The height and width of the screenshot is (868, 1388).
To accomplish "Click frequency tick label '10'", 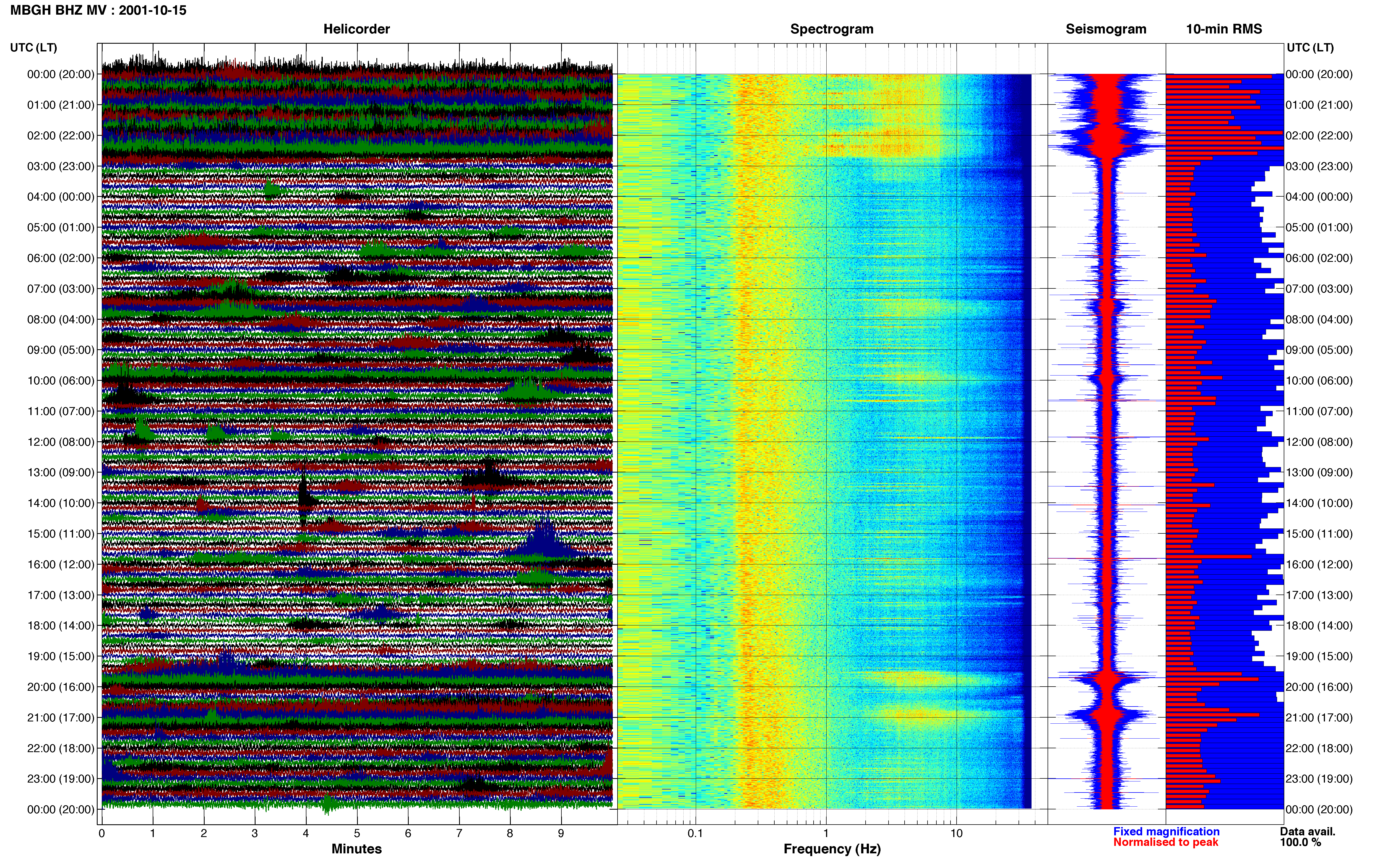I will [956, 833].
